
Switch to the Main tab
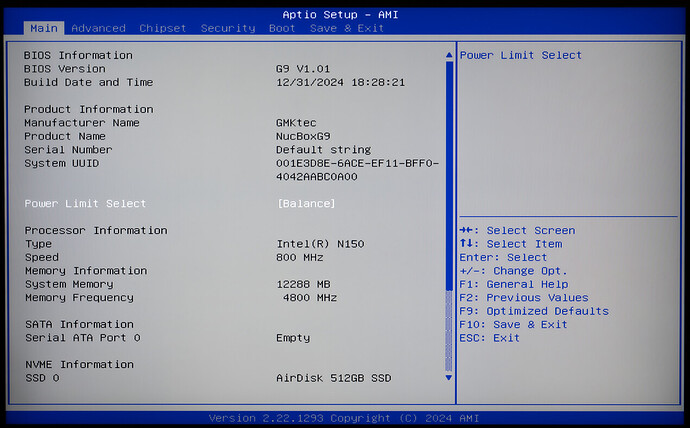pos(44,28)
